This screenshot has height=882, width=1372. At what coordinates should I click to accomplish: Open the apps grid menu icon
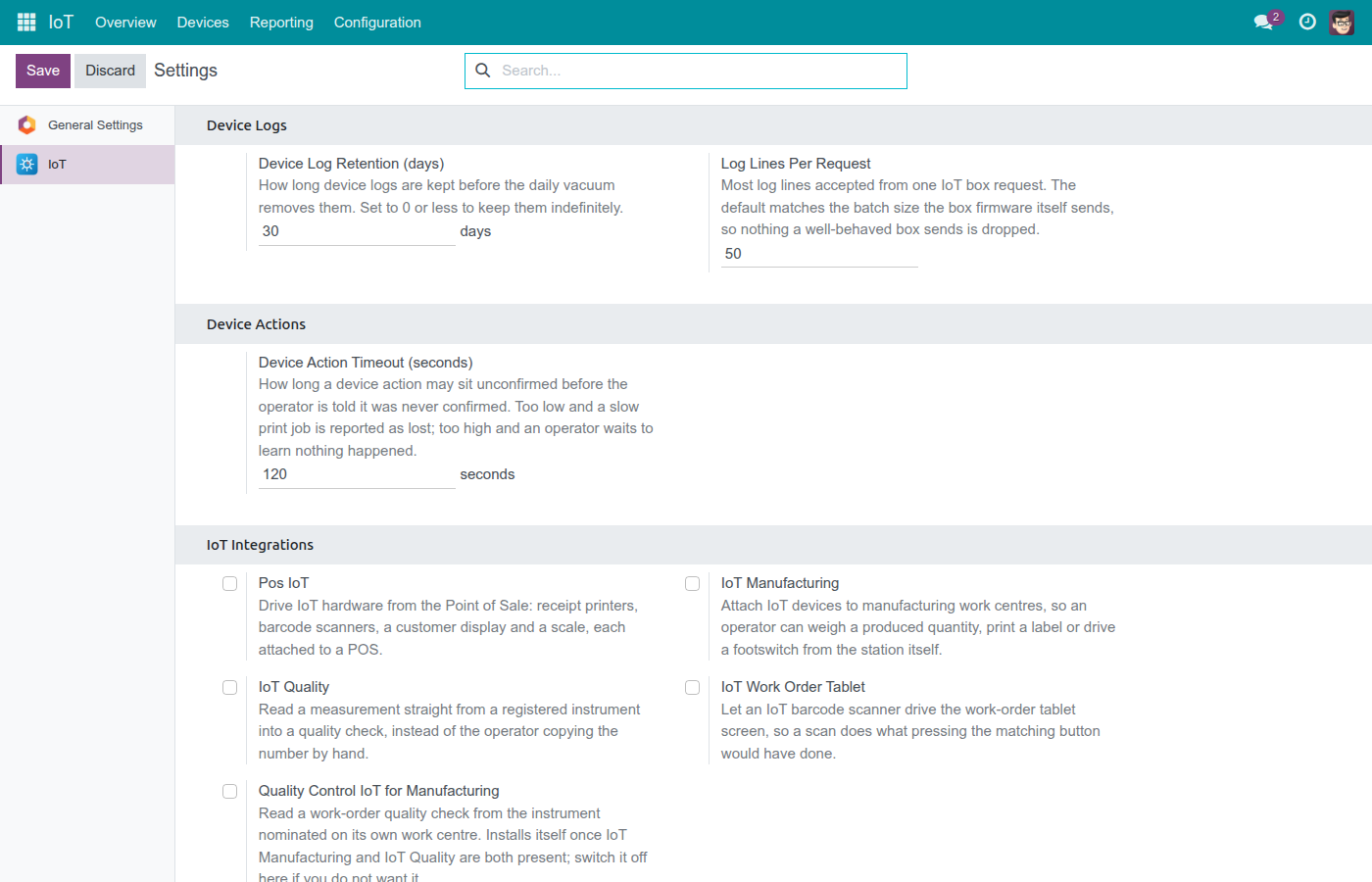[x=26, y=22]
